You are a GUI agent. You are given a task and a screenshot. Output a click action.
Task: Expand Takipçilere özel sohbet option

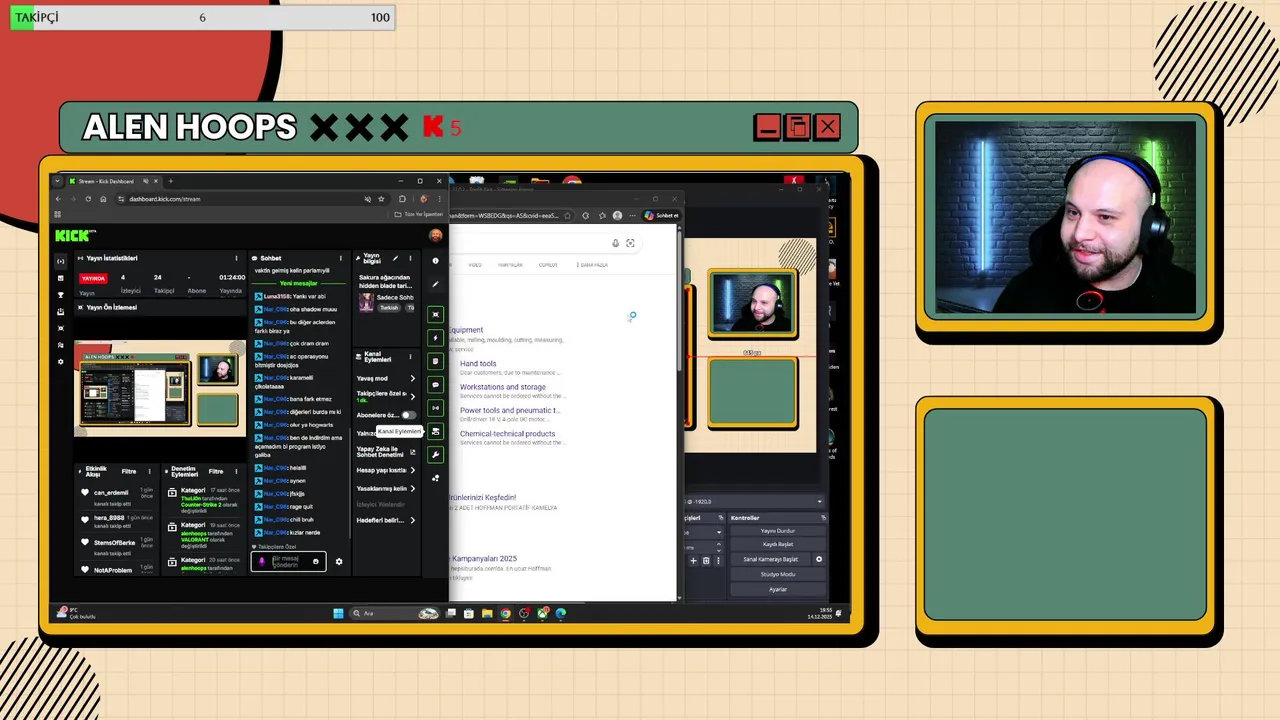[x=386, y=396]
